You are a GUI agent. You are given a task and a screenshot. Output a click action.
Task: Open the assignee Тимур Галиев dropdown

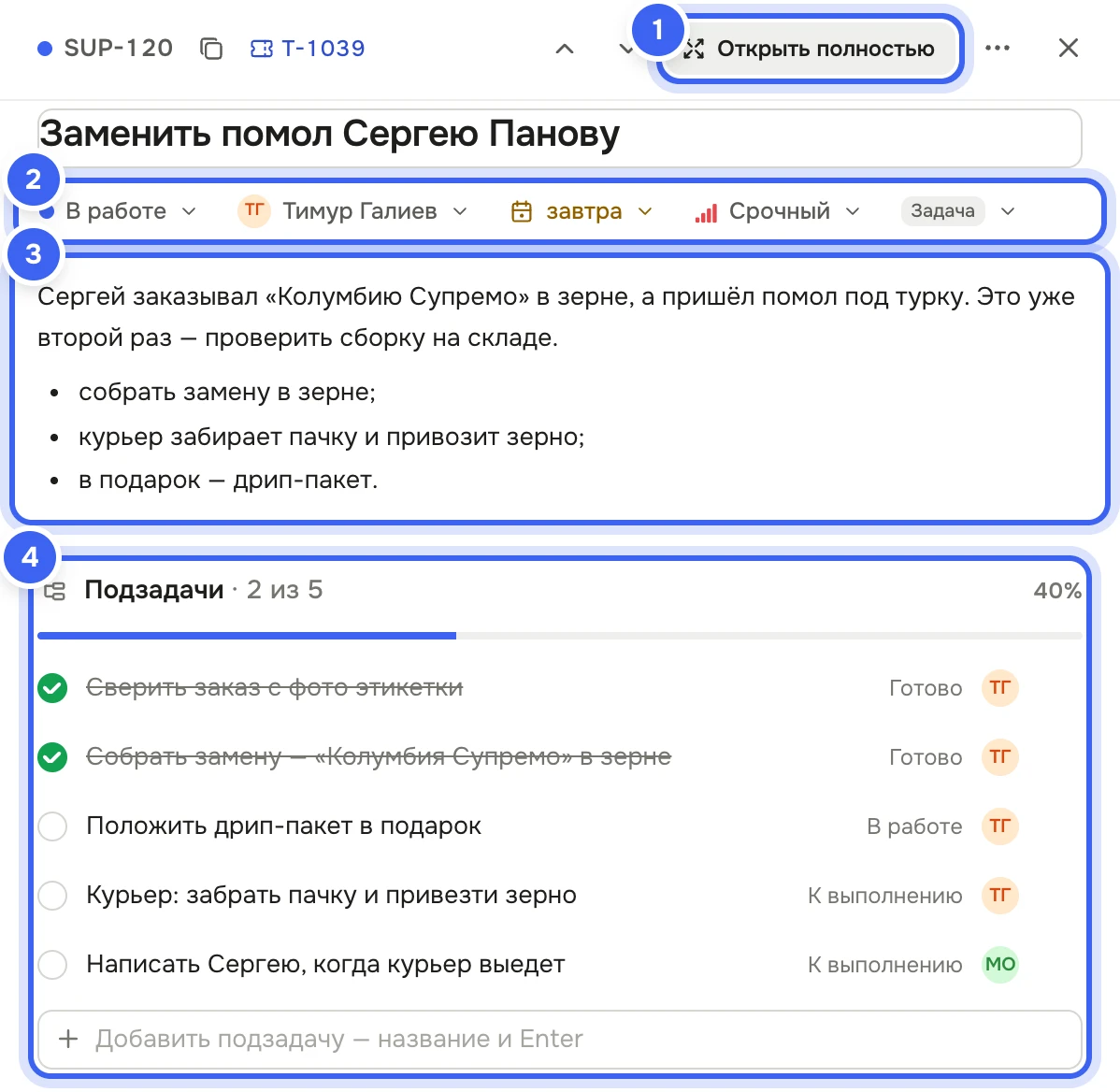(x=352, y=211)
